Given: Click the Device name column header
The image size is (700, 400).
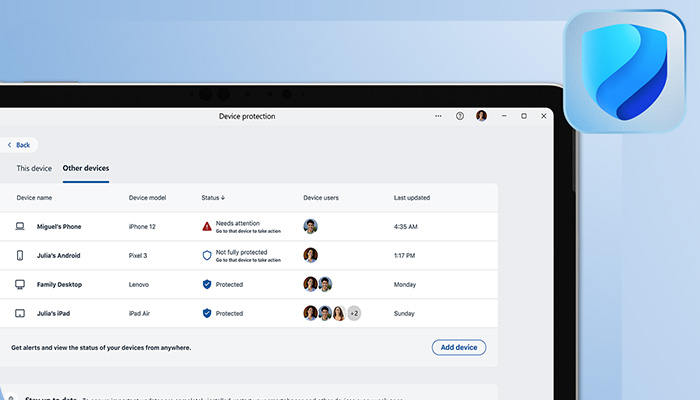Looking at the screenshot, I should (34, 198).
